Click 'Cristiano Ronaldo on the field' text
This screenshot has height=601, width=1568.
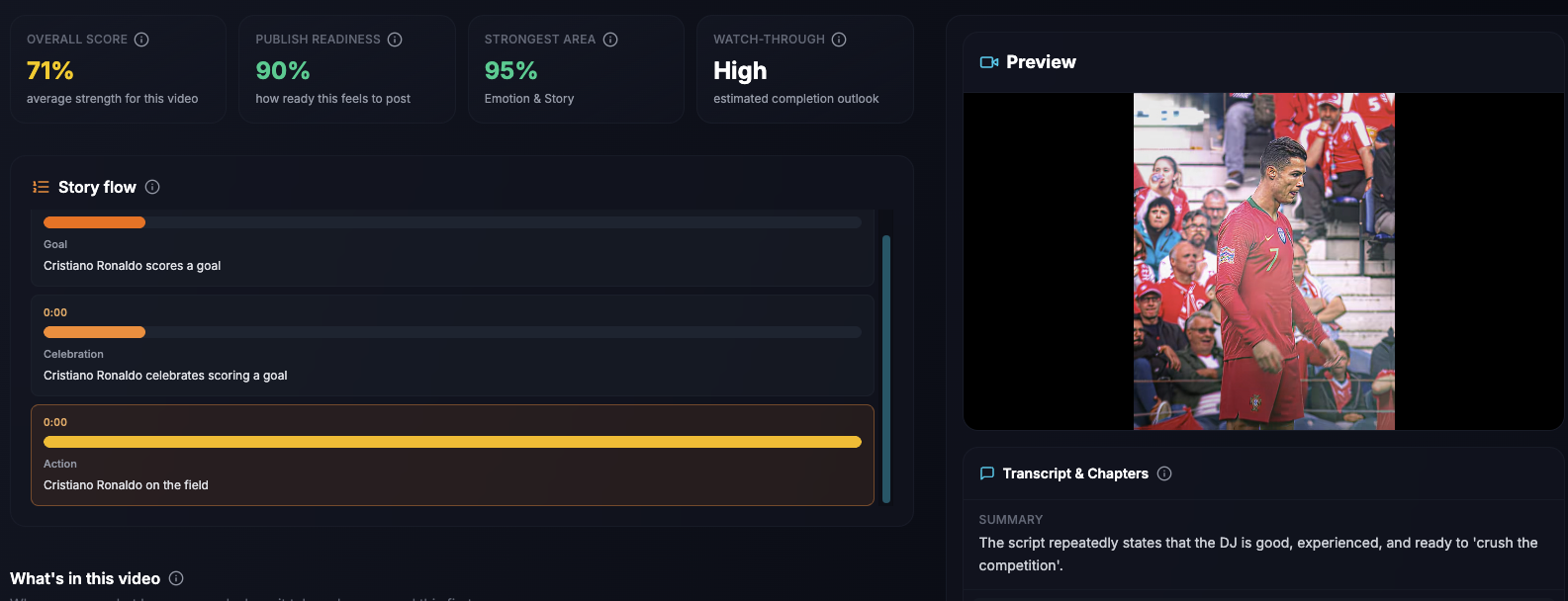[126, 485]
